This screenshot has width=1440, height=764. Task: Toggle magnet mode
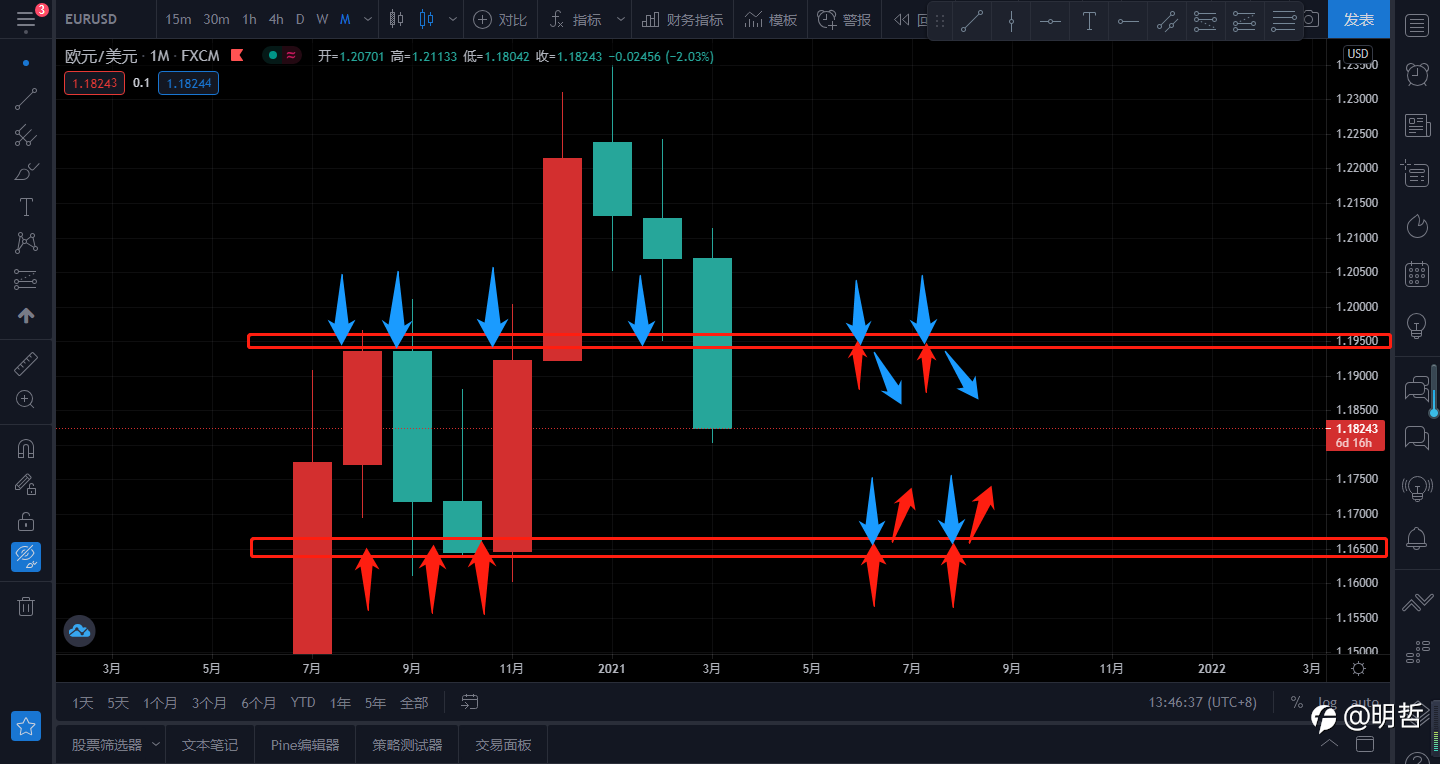point(26,449)
